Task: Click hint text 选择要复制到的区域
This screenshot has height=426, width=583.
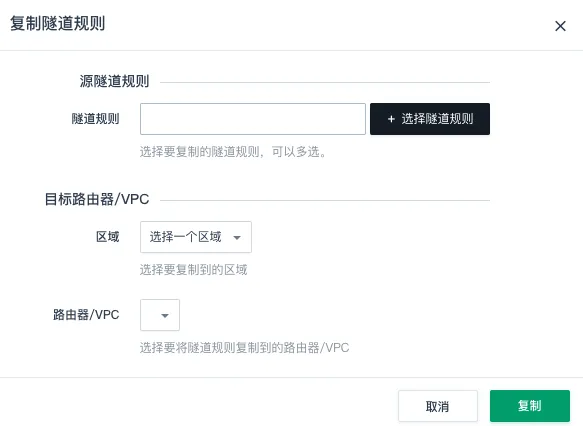Action: point(193,270)
